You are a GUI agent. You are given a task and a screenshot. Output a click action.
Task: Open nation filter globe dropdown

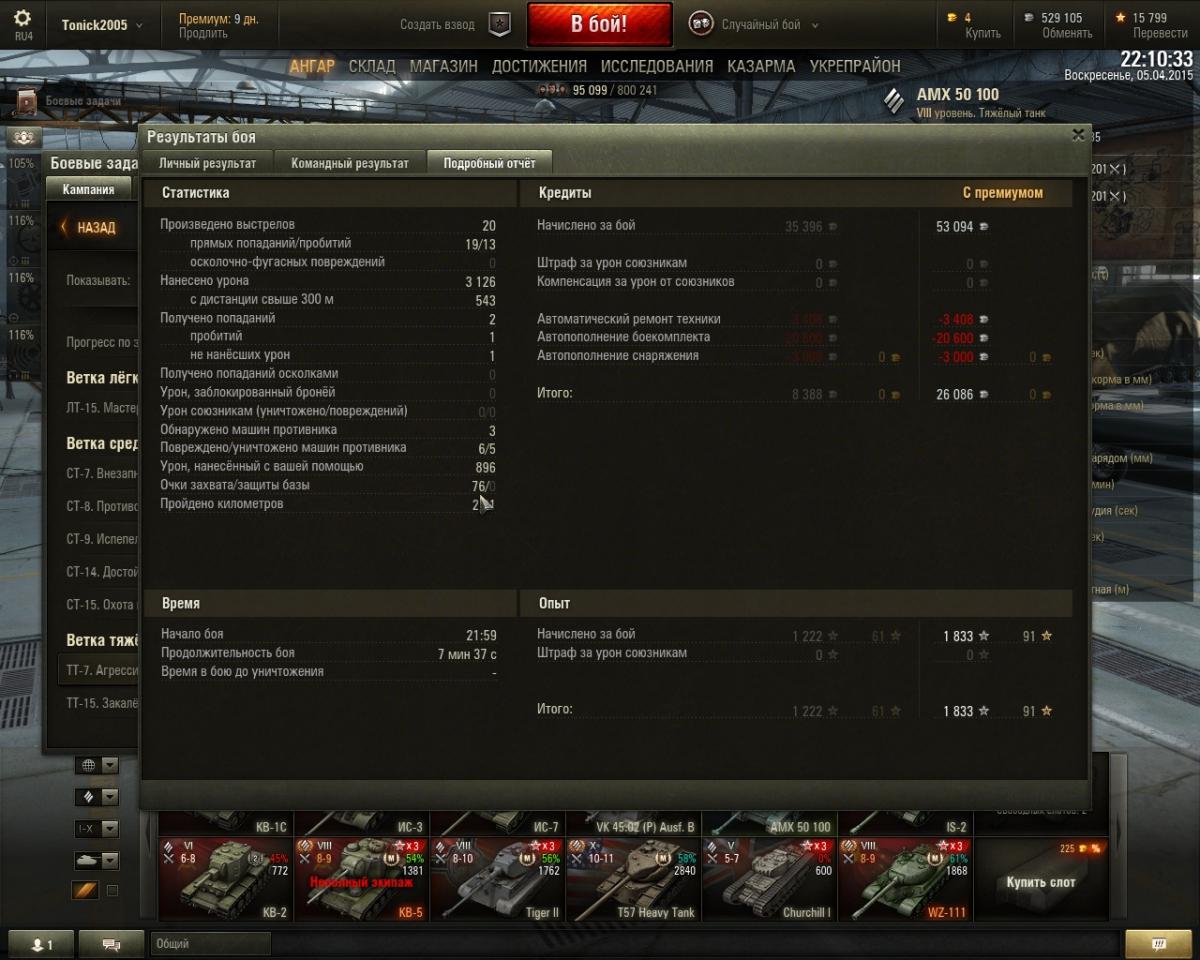point(96,765)
